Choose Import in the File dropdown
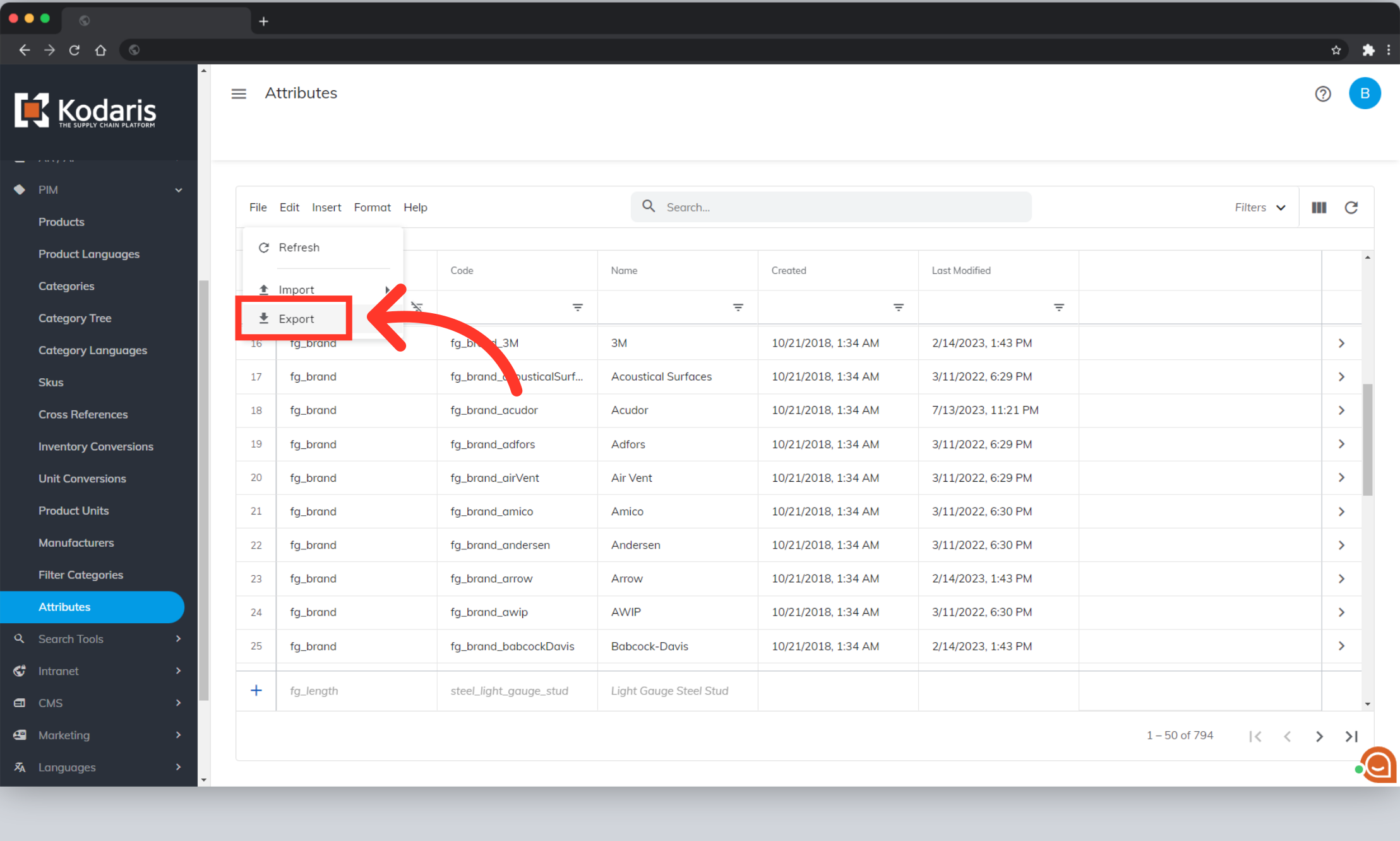Screen dimensions: 1400x841 pos(296,290)
